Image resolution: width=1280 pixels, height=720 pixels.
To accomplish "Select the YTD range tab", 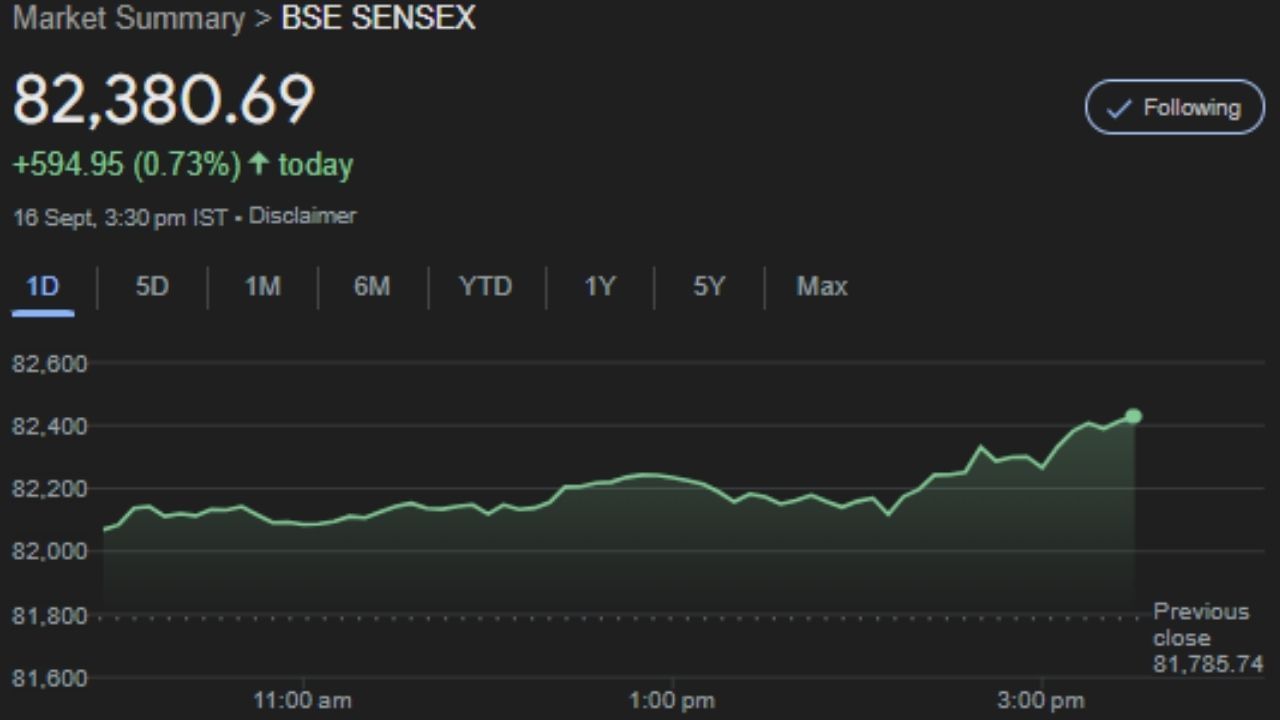I will click(x=485, y=287).
